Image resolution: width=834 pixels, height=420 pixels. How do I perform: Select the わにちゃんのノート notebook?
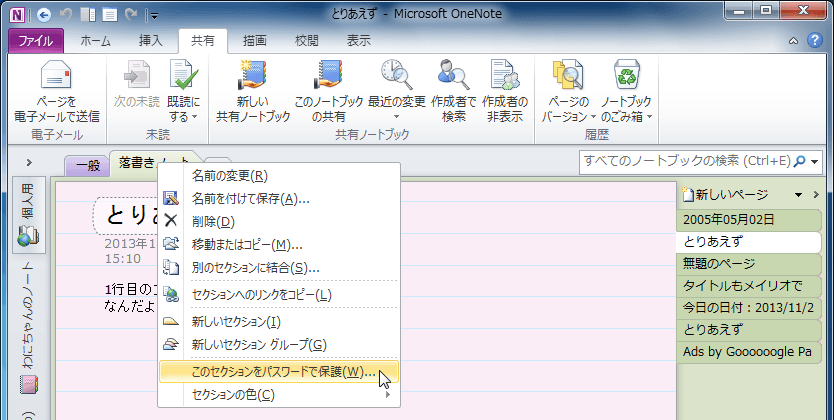(x=29, y=330)
